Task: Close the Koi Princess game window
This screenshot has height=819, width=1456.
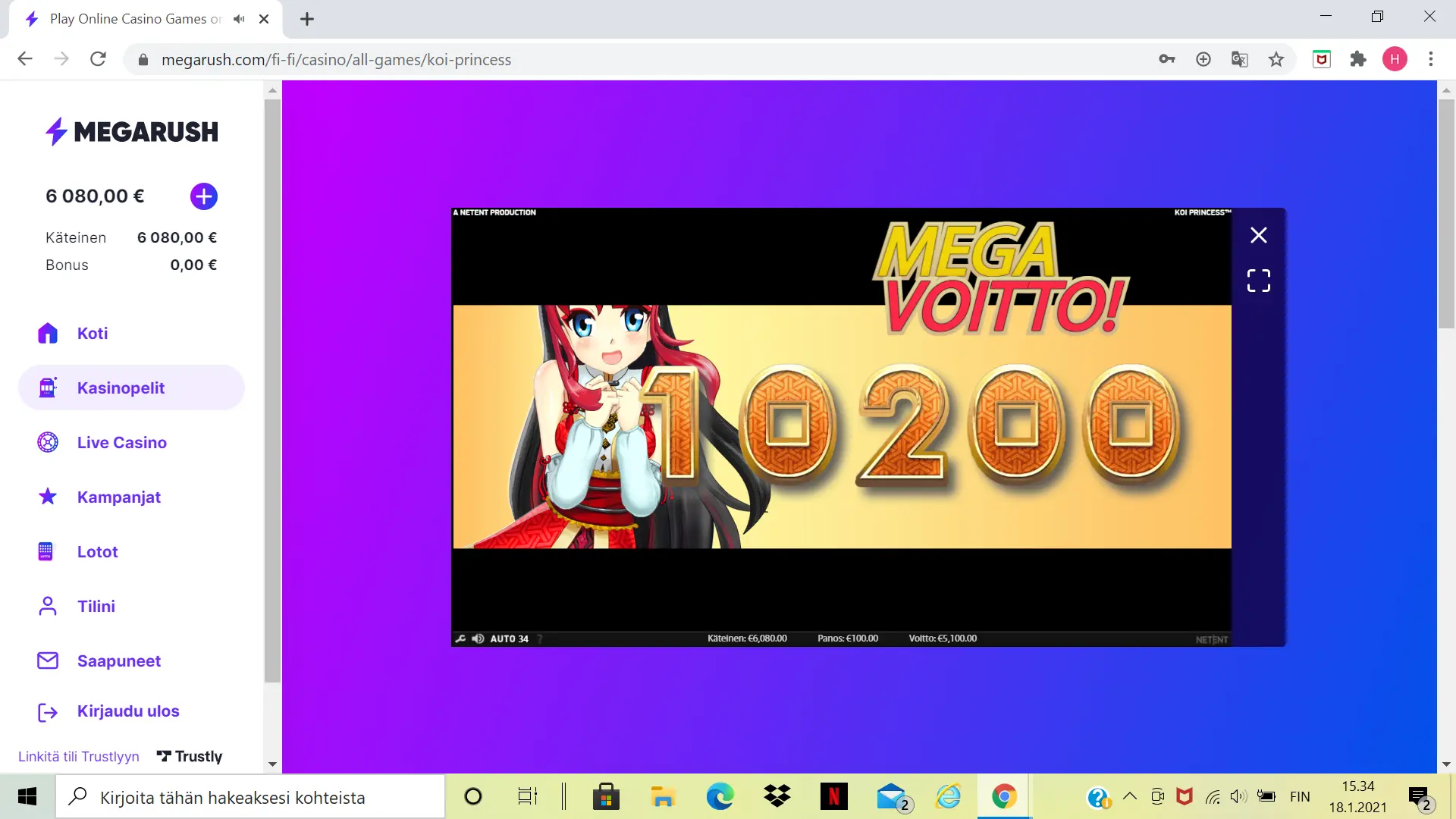Action: [1258, 235]
